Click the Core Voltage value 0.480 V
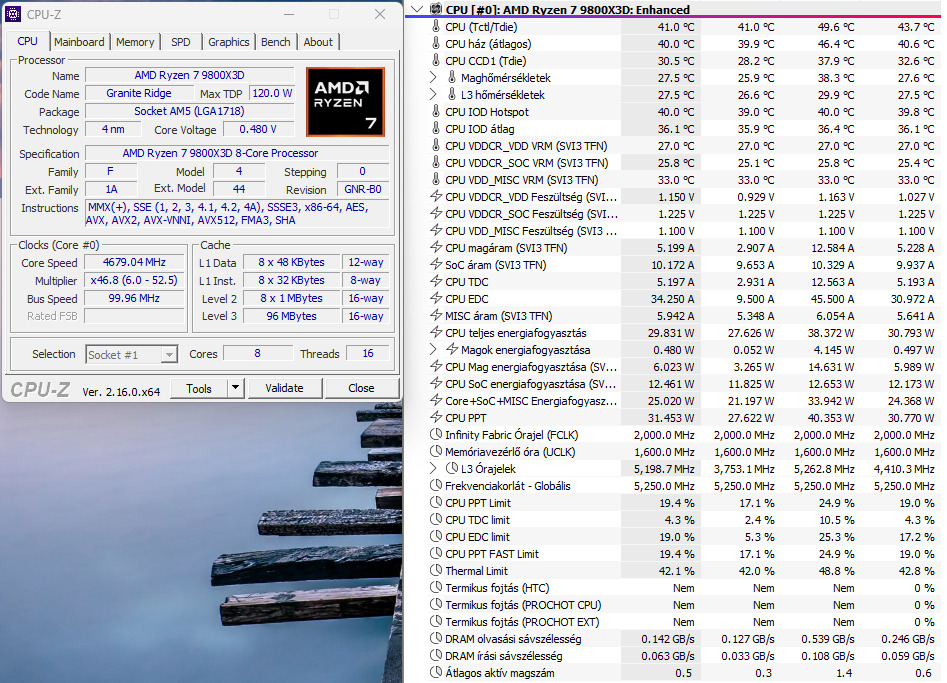This screenshot has height=683, width=947. [258, 129]
